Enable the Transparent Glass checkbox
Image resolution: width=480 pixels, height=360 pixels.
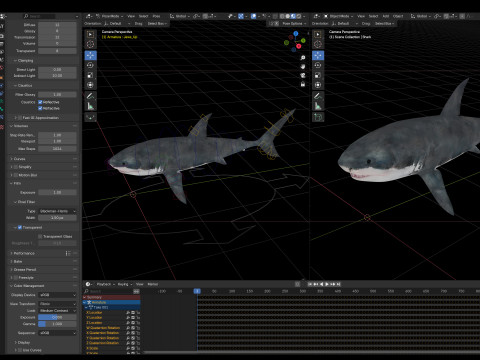click(x=40, y=236)
